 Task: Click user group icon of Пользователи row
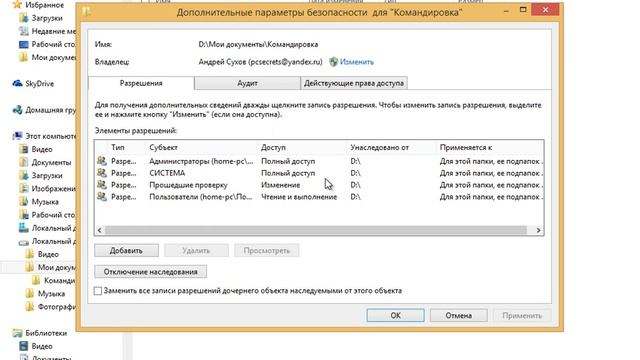click(x=102, y=196)
